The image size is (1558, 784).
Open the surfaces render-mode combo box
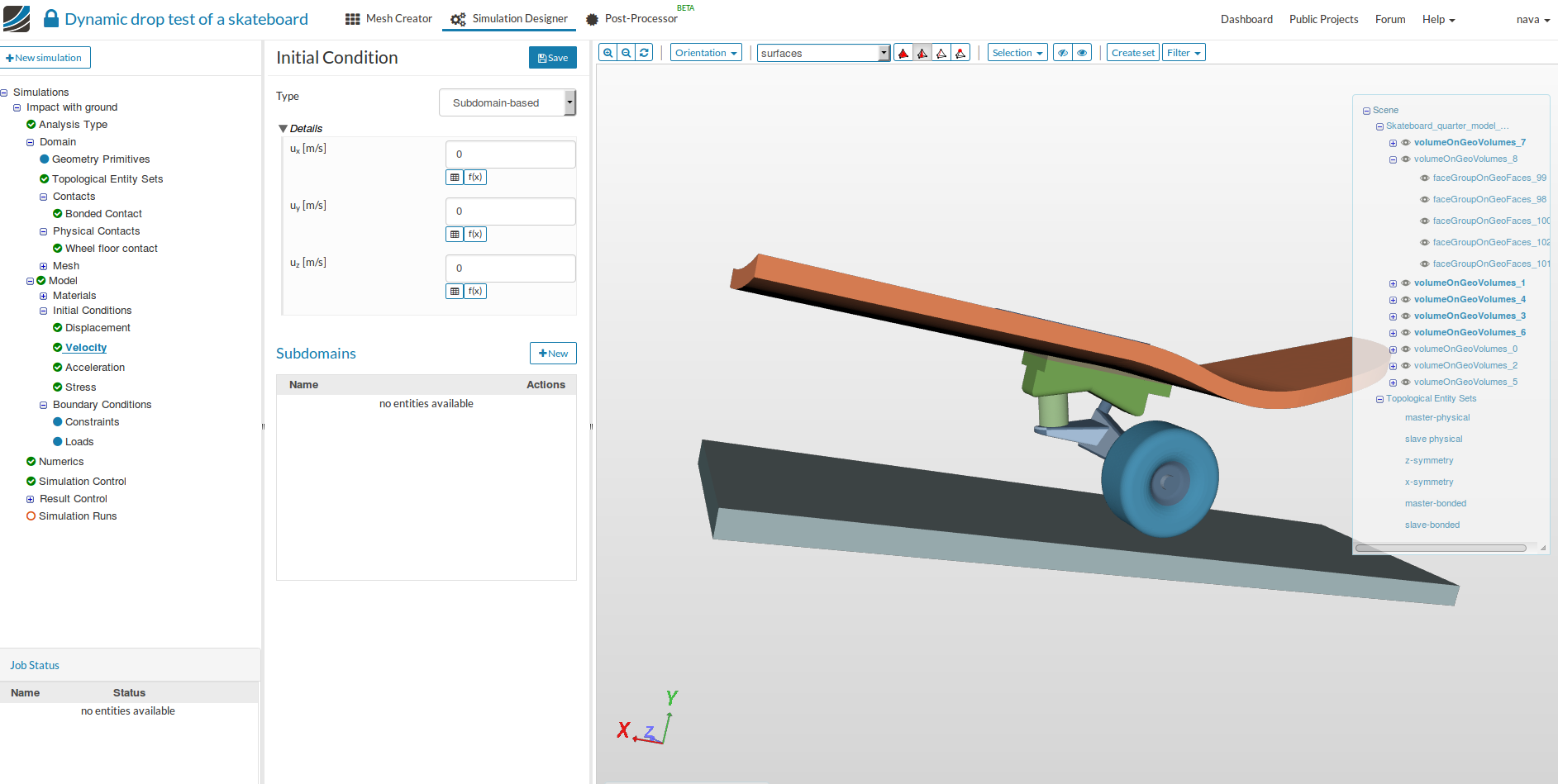823,53
